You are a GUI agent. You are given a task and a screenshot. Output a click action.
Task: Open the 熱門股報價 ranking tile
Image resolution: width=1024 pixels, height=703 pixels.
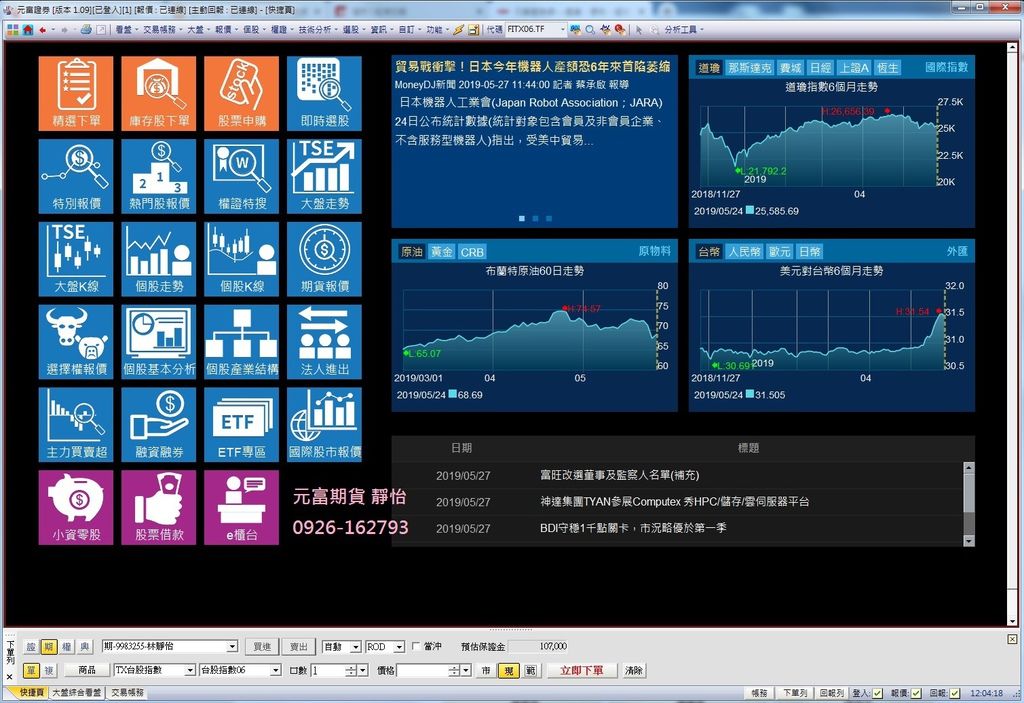pyautogui.click(x=159, y=176)
